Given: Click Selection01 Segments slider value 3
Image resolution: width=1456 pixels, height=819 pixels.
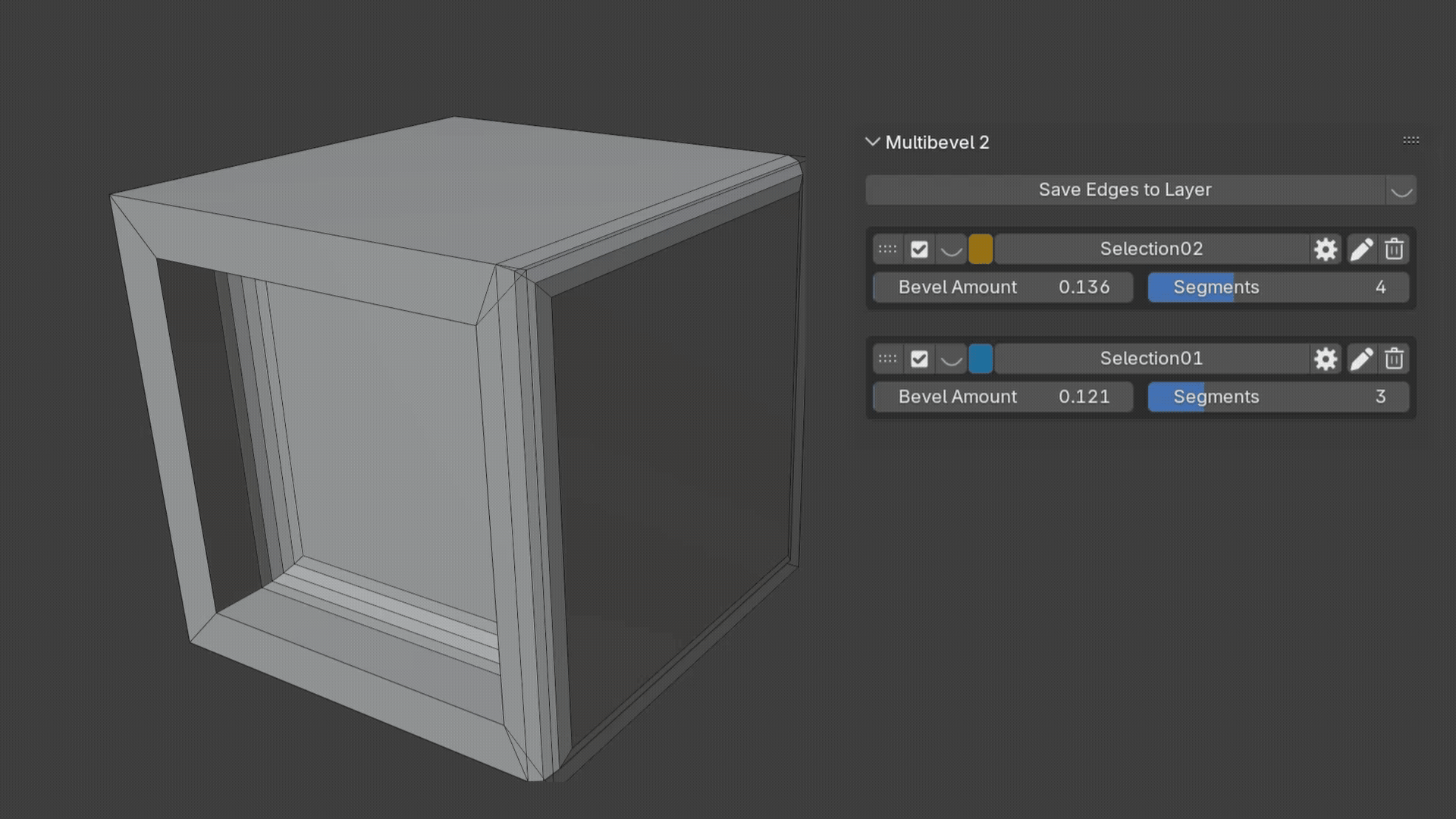Looking at the screenshot, I should click(x=1279, y=397).
